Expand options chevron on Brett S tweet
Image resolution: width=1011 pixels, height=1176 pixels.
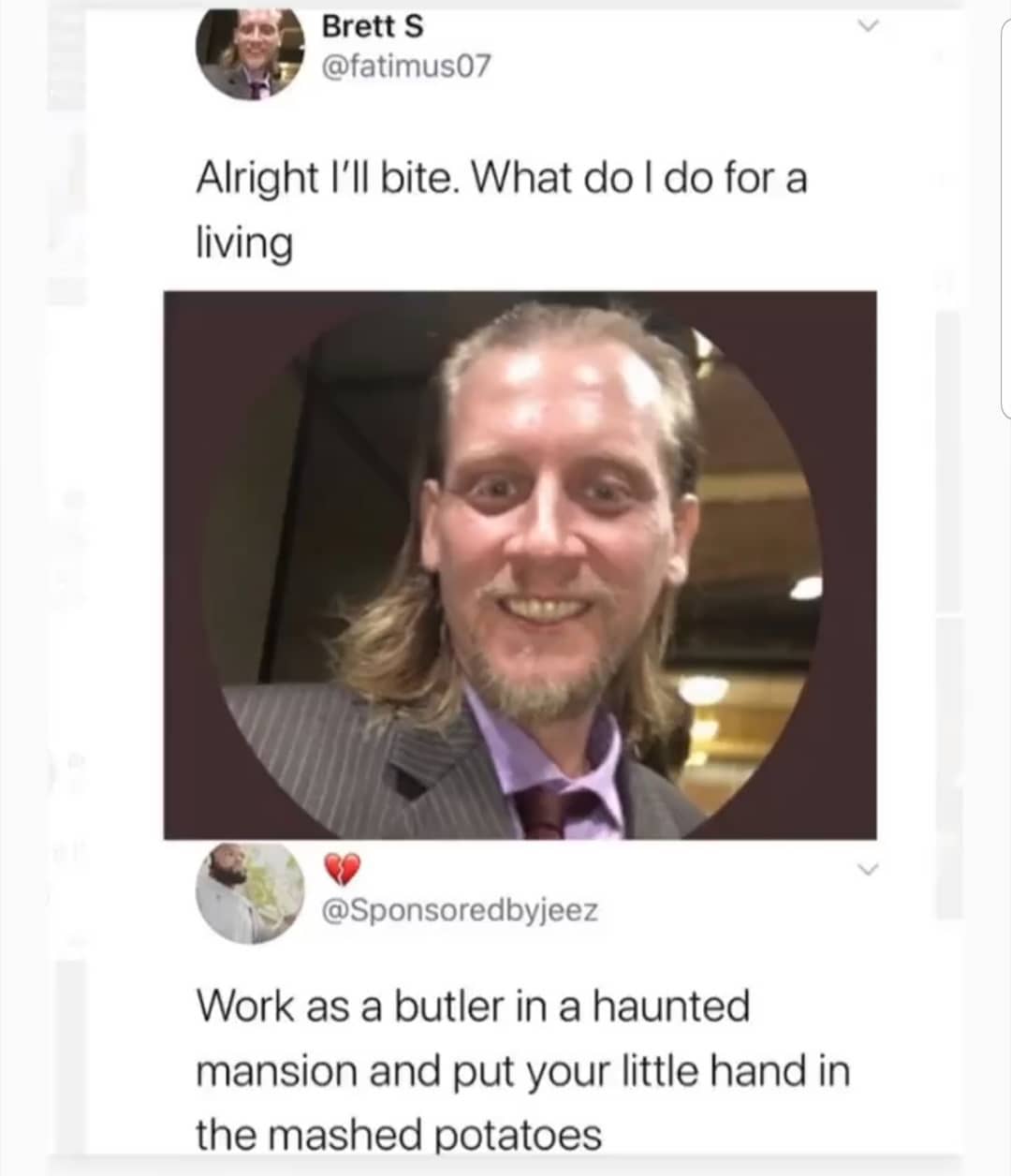(x=870, y=29)
